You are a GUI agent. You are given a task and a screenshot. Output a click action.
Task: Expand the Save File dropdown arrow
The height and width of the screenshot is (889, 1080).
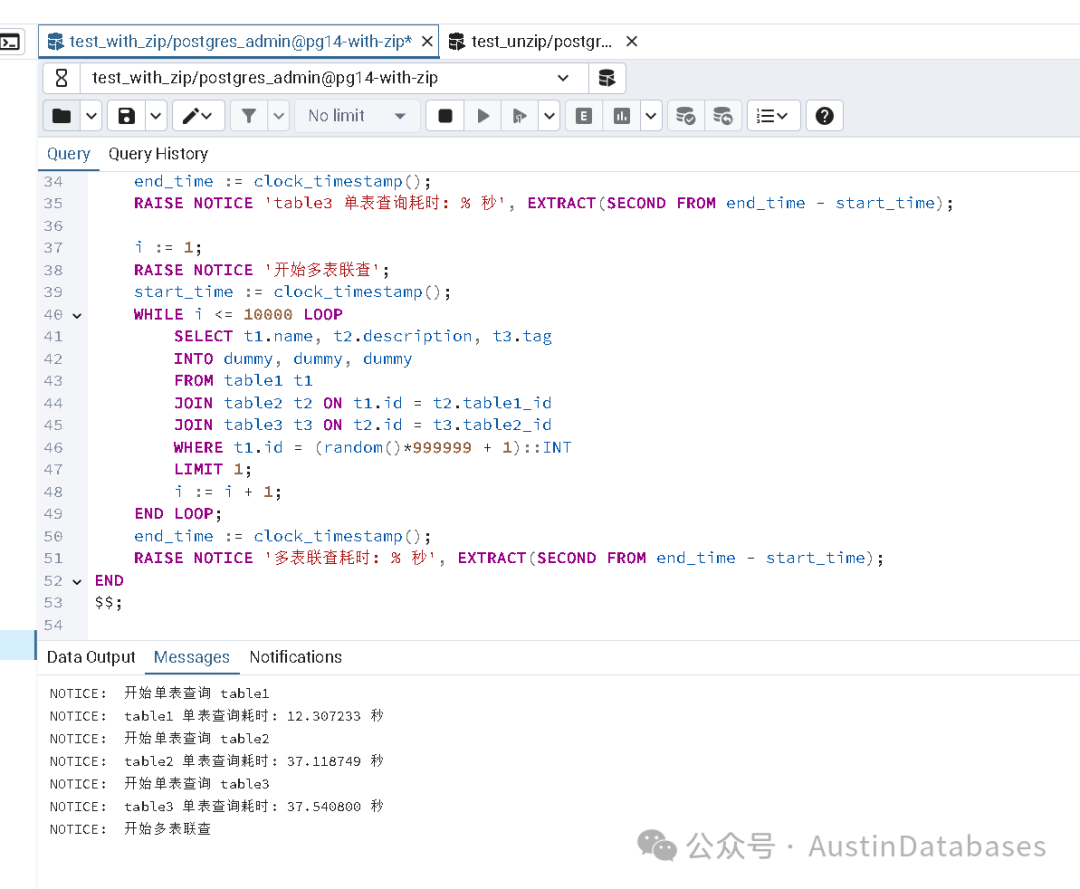coord(156,116)
